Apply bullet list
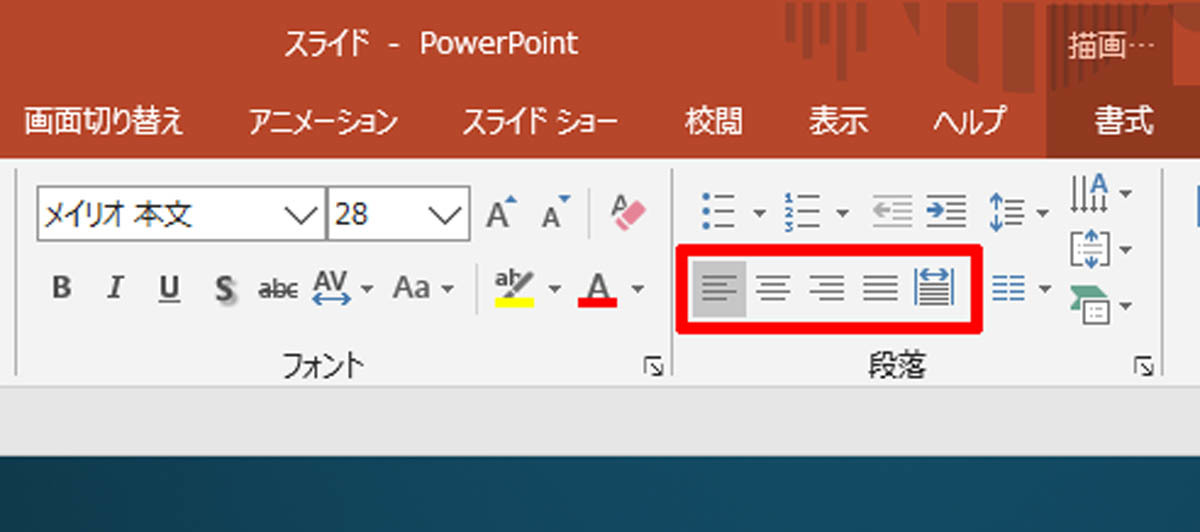This screenshot has width=1200, height=532. pos(719,212)
